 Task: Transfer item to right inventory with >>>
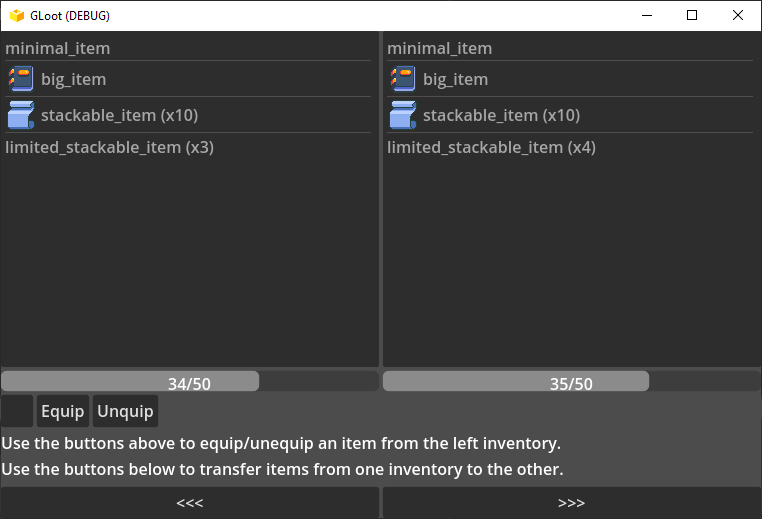point(572,502)
